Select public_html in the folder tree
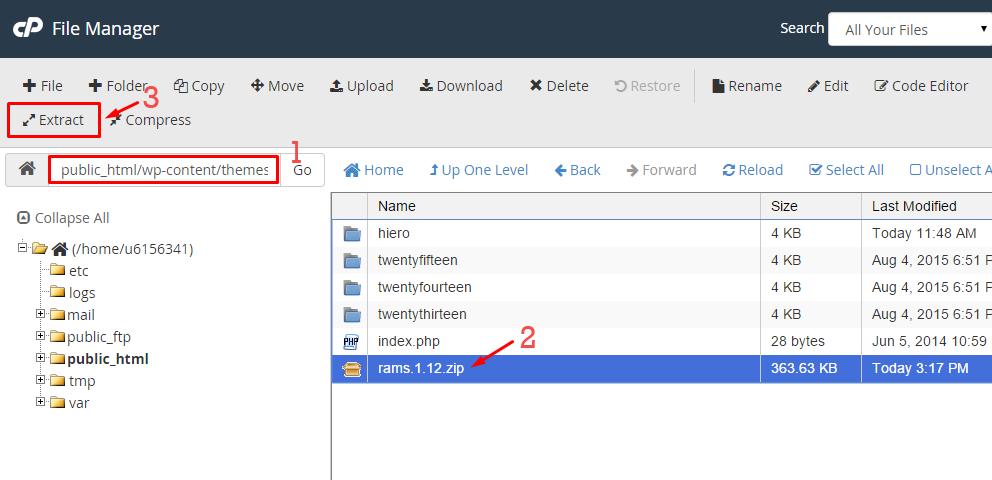This screenshot has width=992, height=480. tap(108, 359)
